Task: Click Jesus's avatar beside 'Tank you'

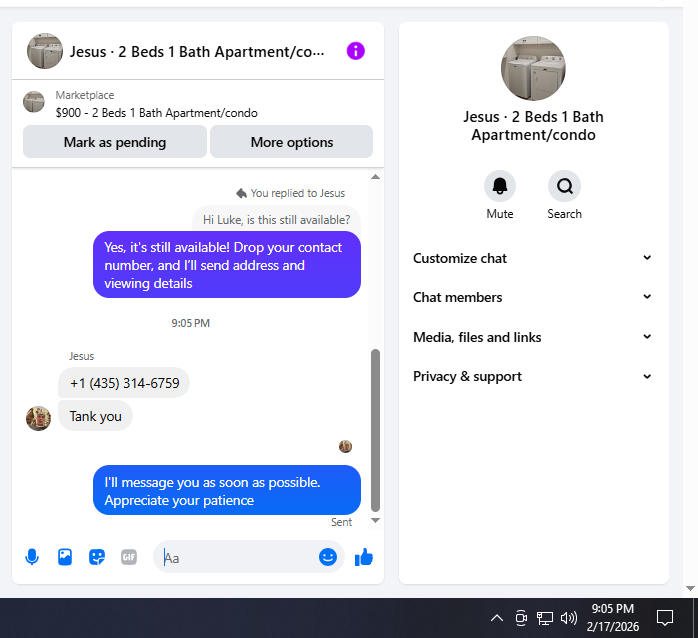Action: [x=38, y=419]
